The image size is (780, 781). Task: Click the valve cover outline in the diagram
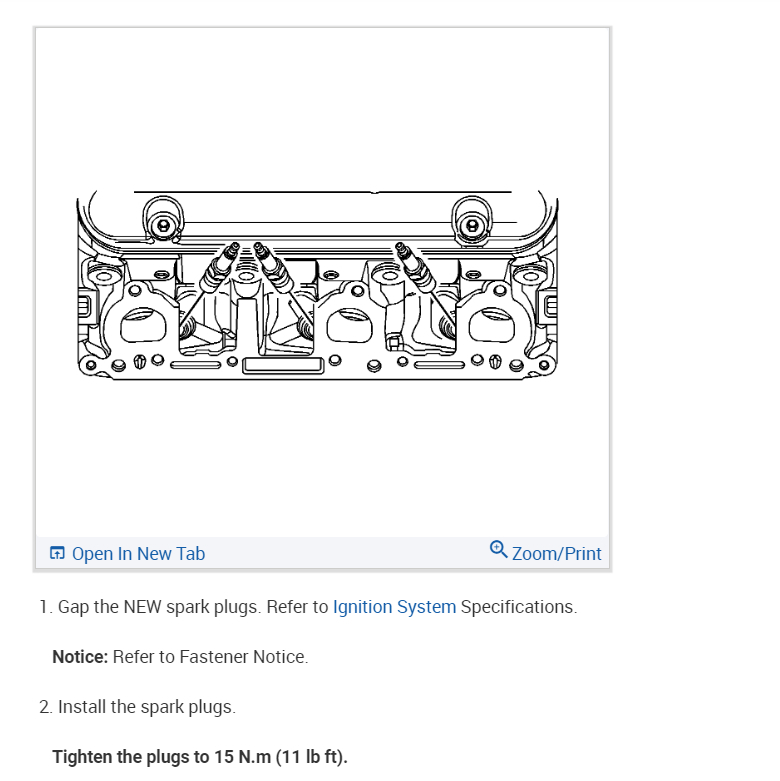[x=317, y=219]
